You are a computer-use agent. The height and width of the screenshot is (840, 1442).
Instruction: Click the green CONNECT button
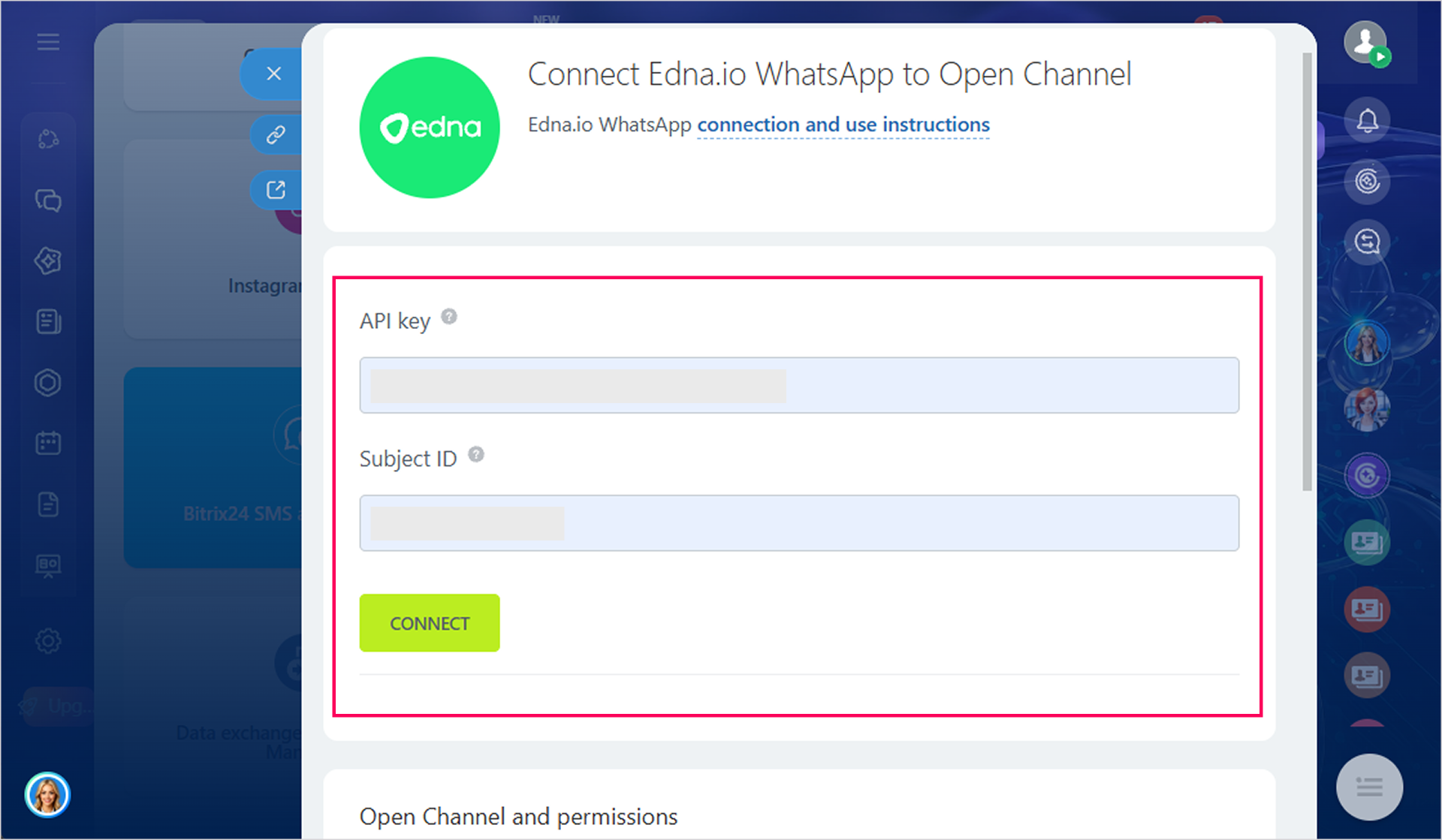430,623
